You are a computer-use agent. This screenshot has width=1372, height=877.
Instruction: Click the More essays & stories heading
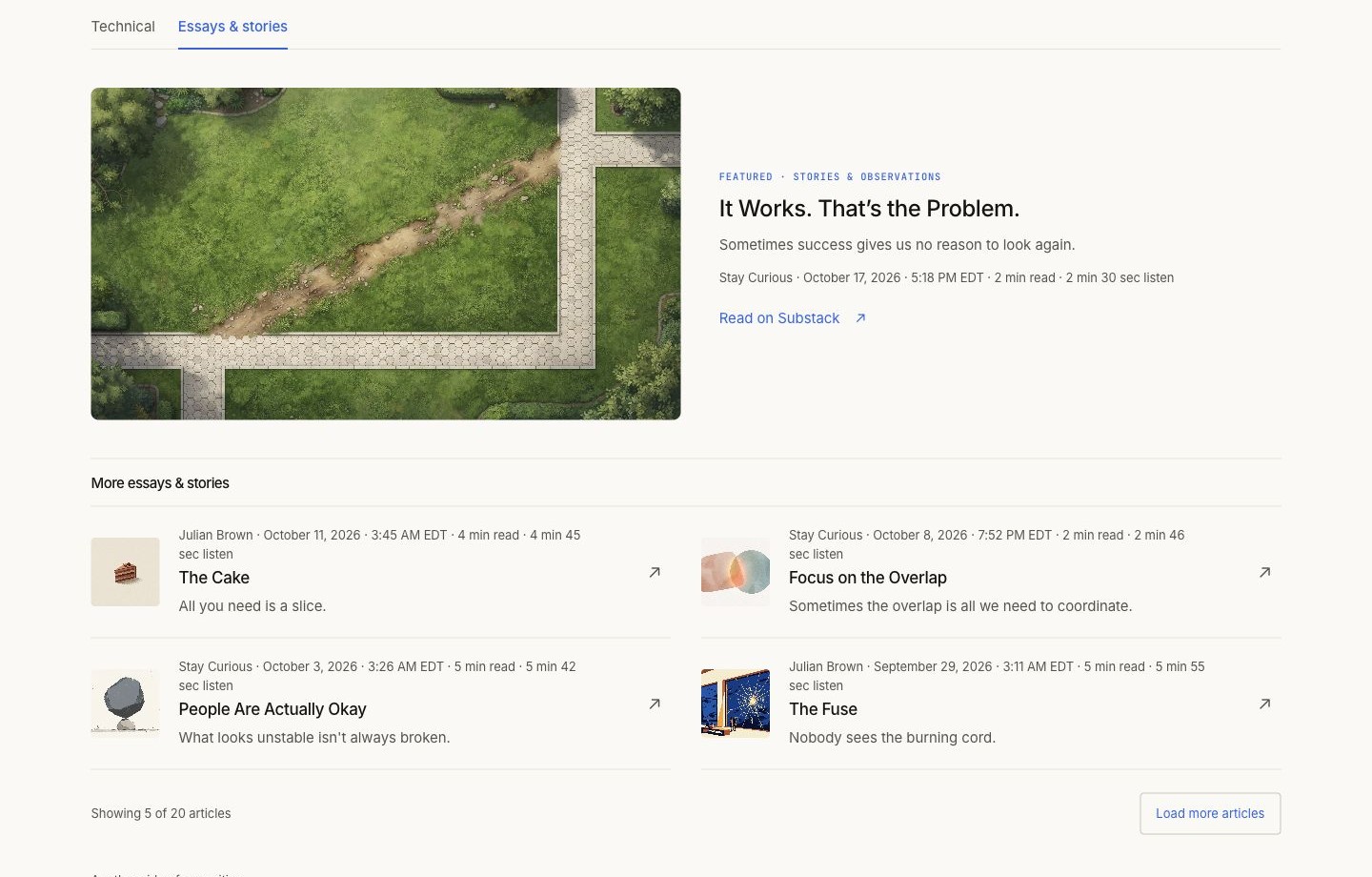[160, 483]
